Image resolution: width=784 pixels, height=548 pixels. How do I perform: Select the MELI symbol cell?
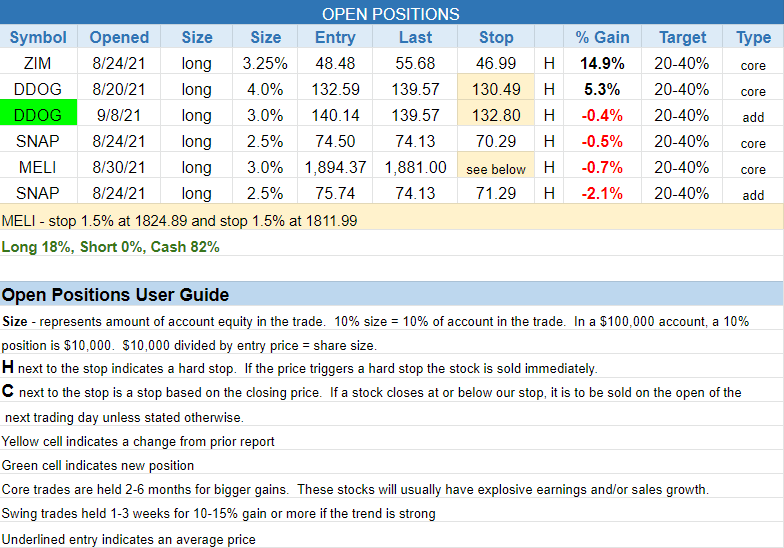tap(38, 167)
